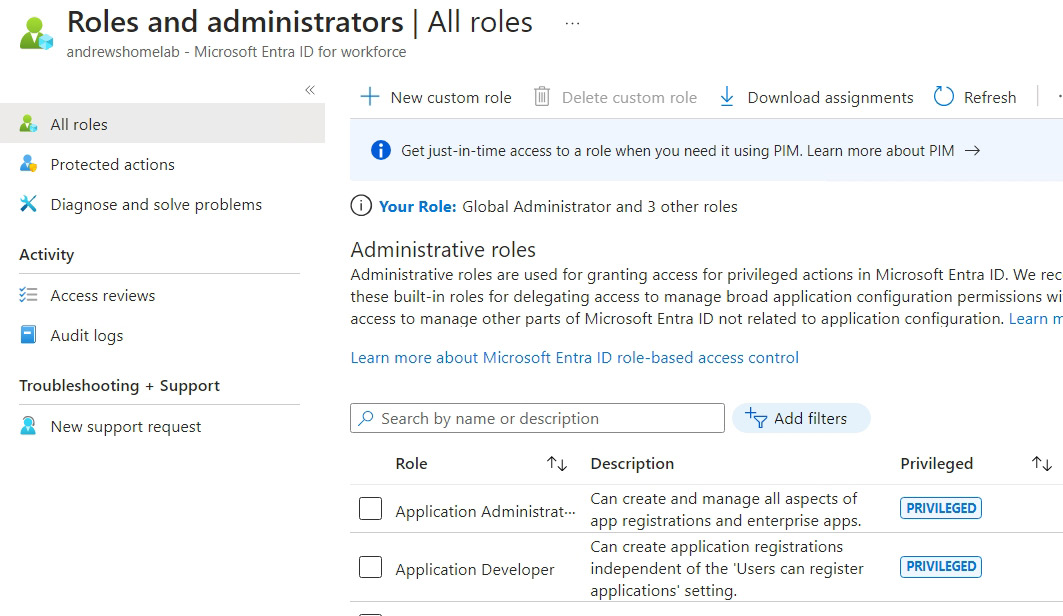Click the New custom role button

coord(436,97)
